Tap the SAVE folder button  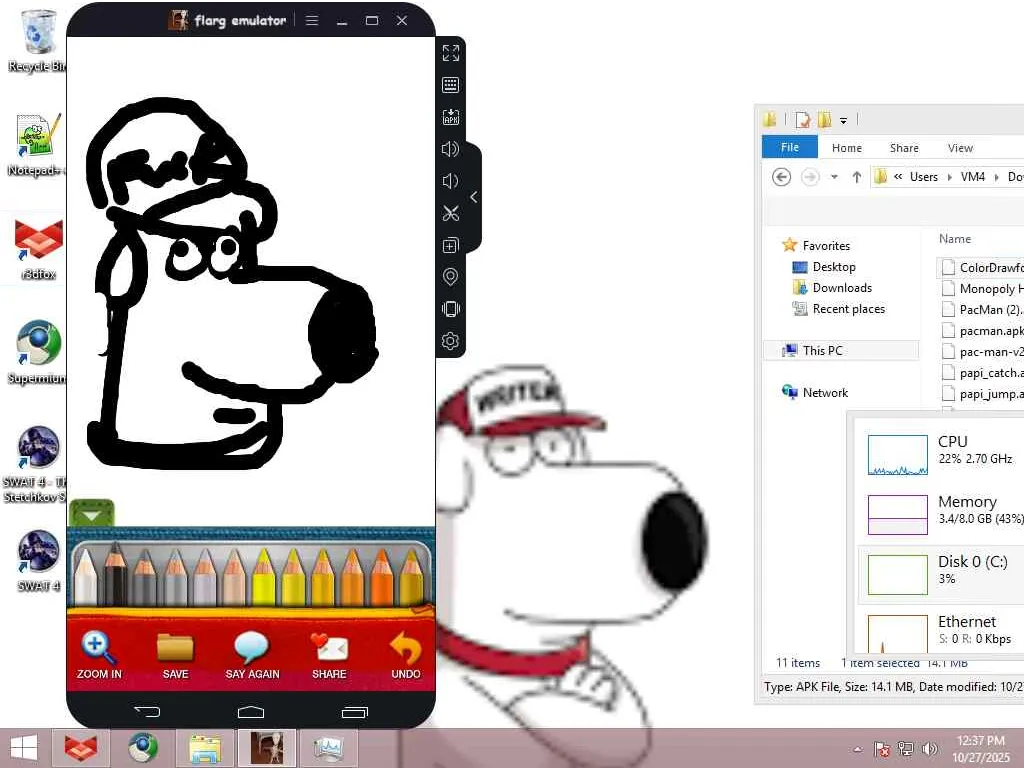coord(175,656)
